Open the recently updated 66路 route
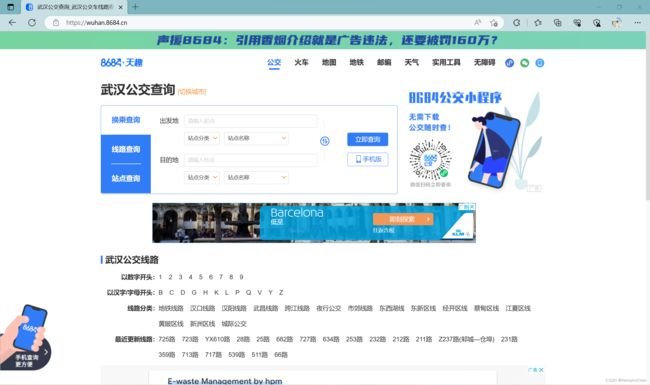The image size is (650, 385). coord(281,355)
